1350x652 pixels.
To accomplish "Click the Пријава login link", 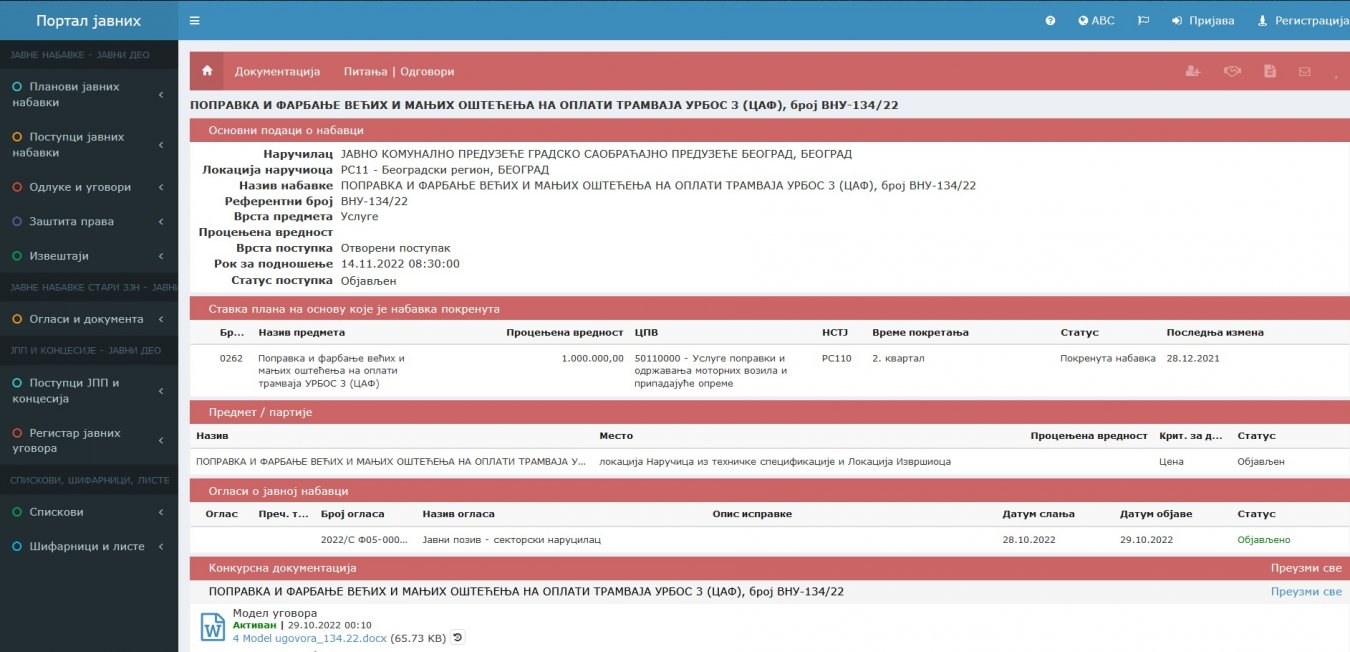I will coord(1203,20).
